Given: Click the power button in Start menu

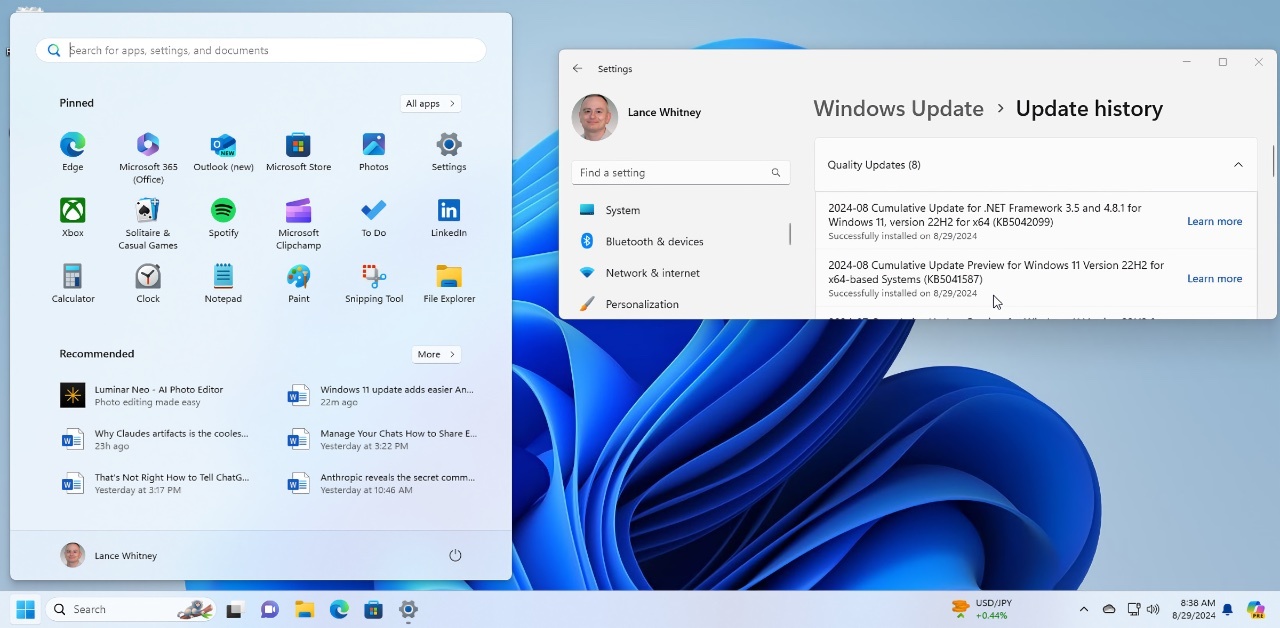Looking at the screenshot, I should [x=455, y=555].
